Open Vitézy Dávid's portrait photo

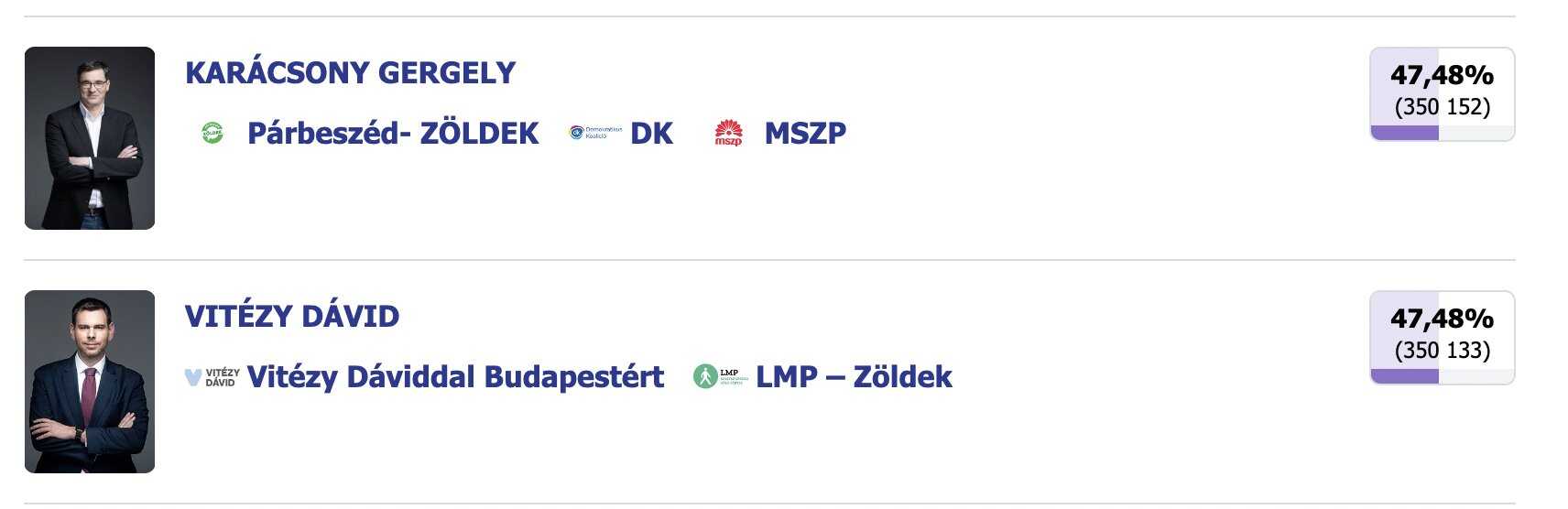90,382
